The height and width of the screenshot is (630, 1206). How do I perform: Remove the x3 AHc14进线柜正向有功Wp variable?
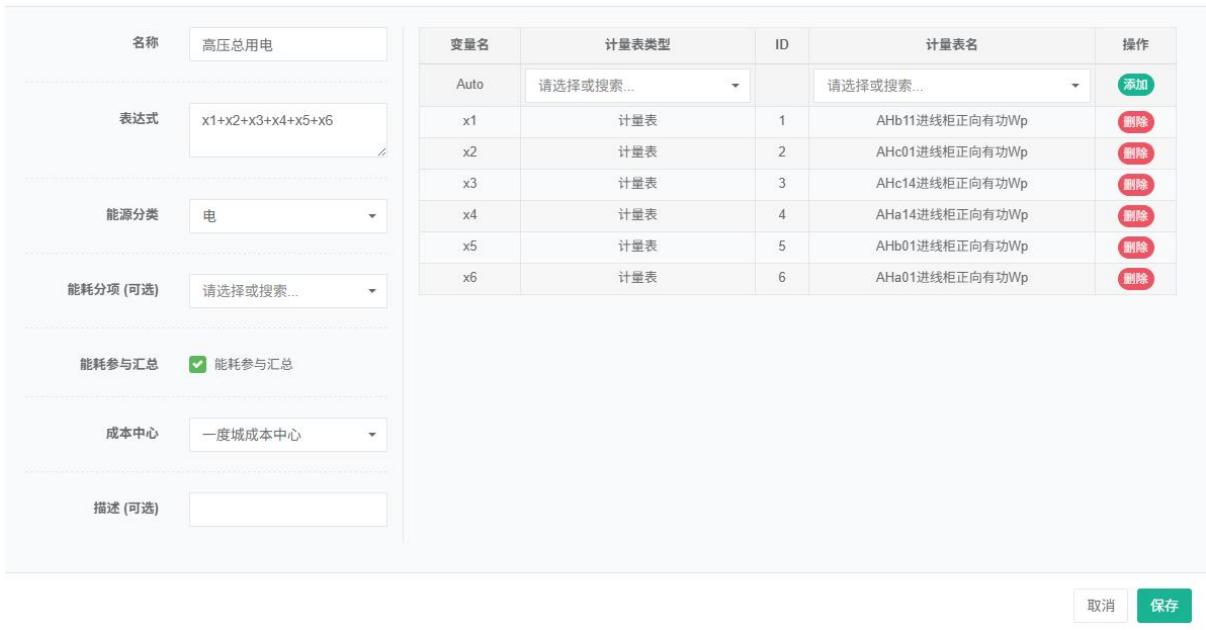pos(1135,185)
